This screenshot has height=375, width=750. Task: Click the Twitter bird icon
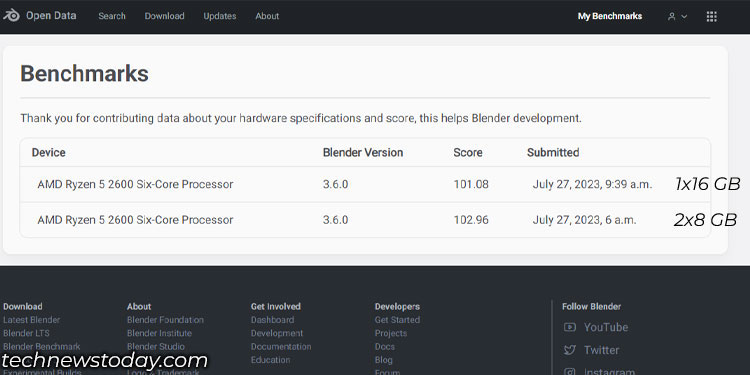570,350
